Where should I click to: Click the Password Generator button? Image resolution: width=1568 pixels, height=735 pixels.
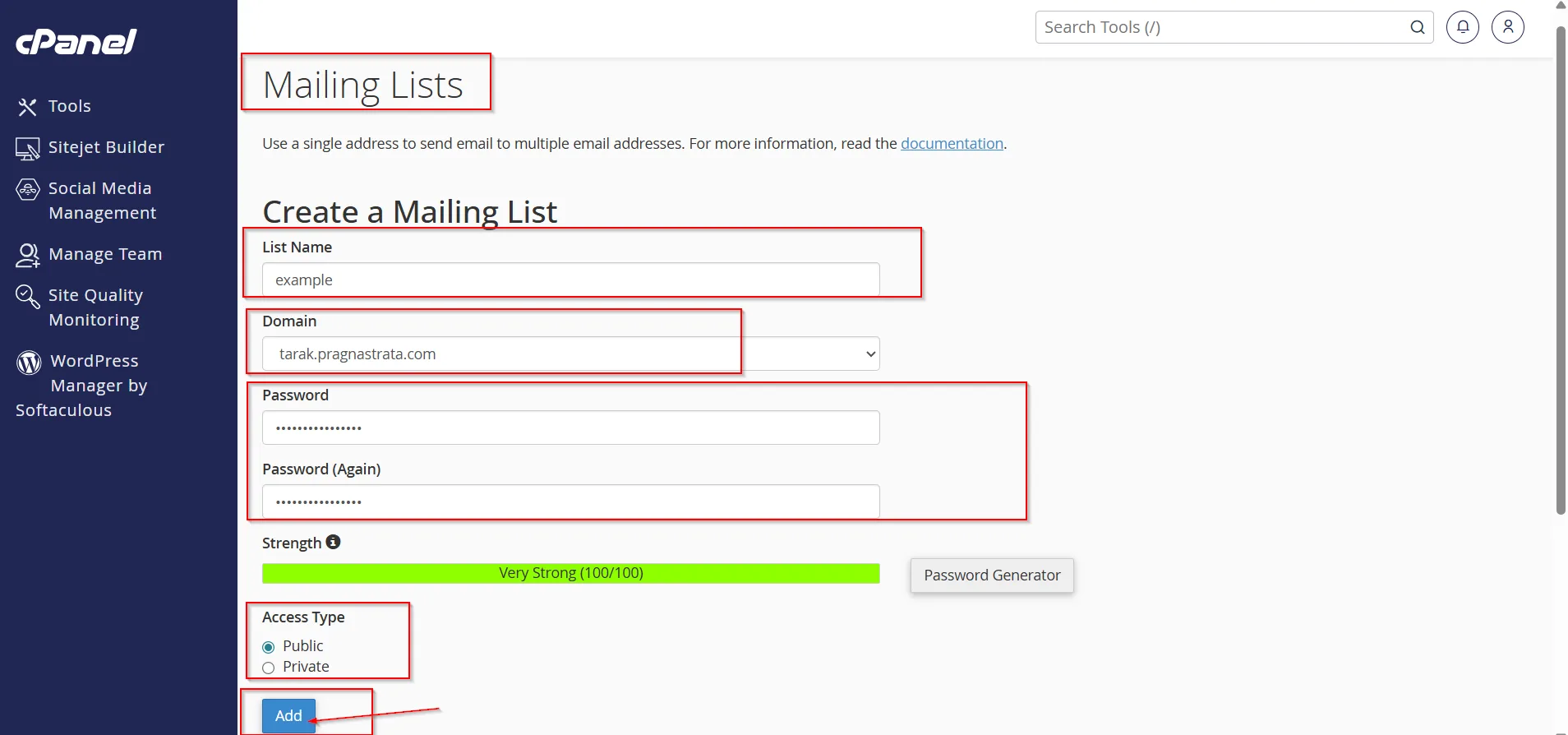coord(992,576)
